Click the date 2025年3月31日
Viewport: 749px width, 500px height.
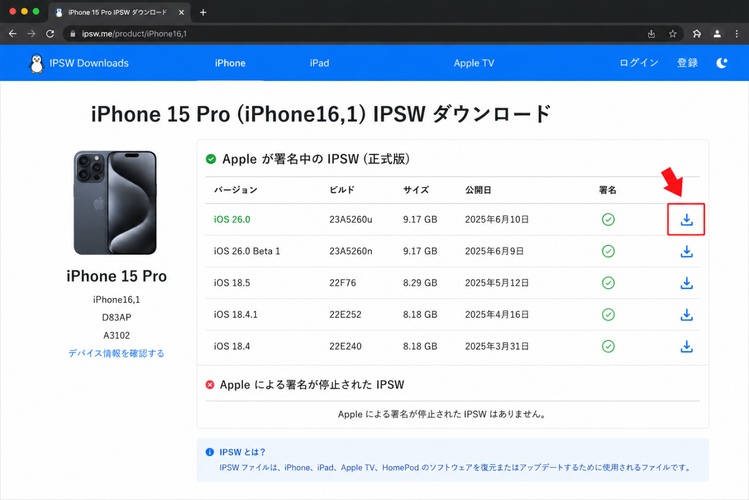497,346
